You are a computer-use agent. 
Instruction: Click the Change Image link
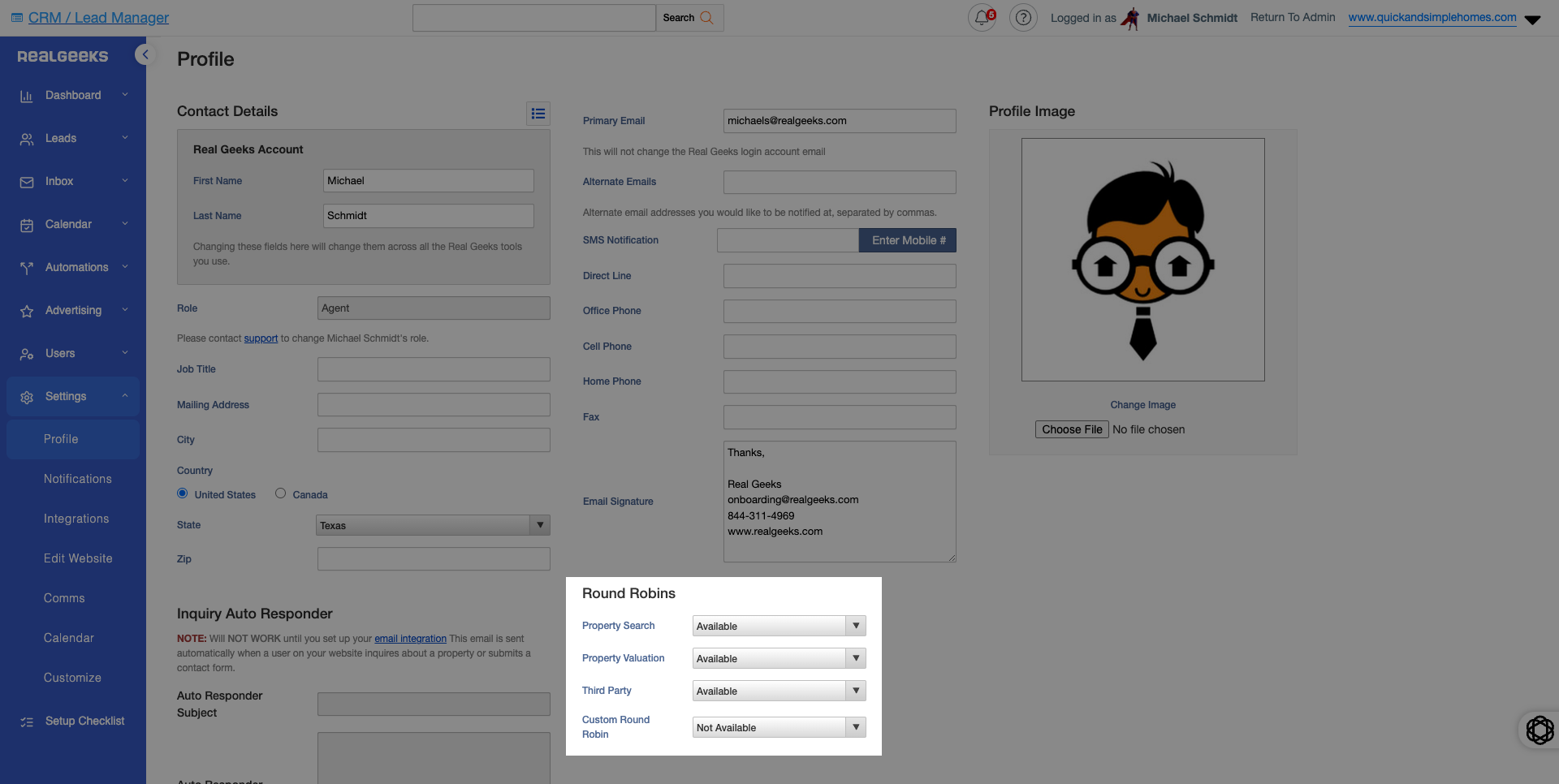pyautogui.click(x=1142, y=405)
